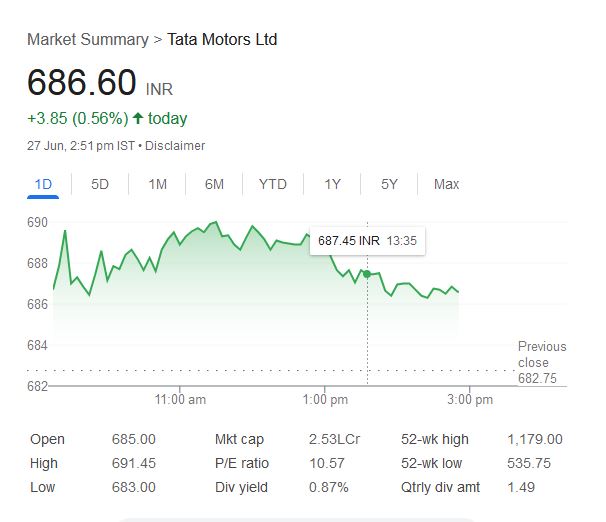Open the 1M chart tab
The image size is (606, 522).
point(157,184)
